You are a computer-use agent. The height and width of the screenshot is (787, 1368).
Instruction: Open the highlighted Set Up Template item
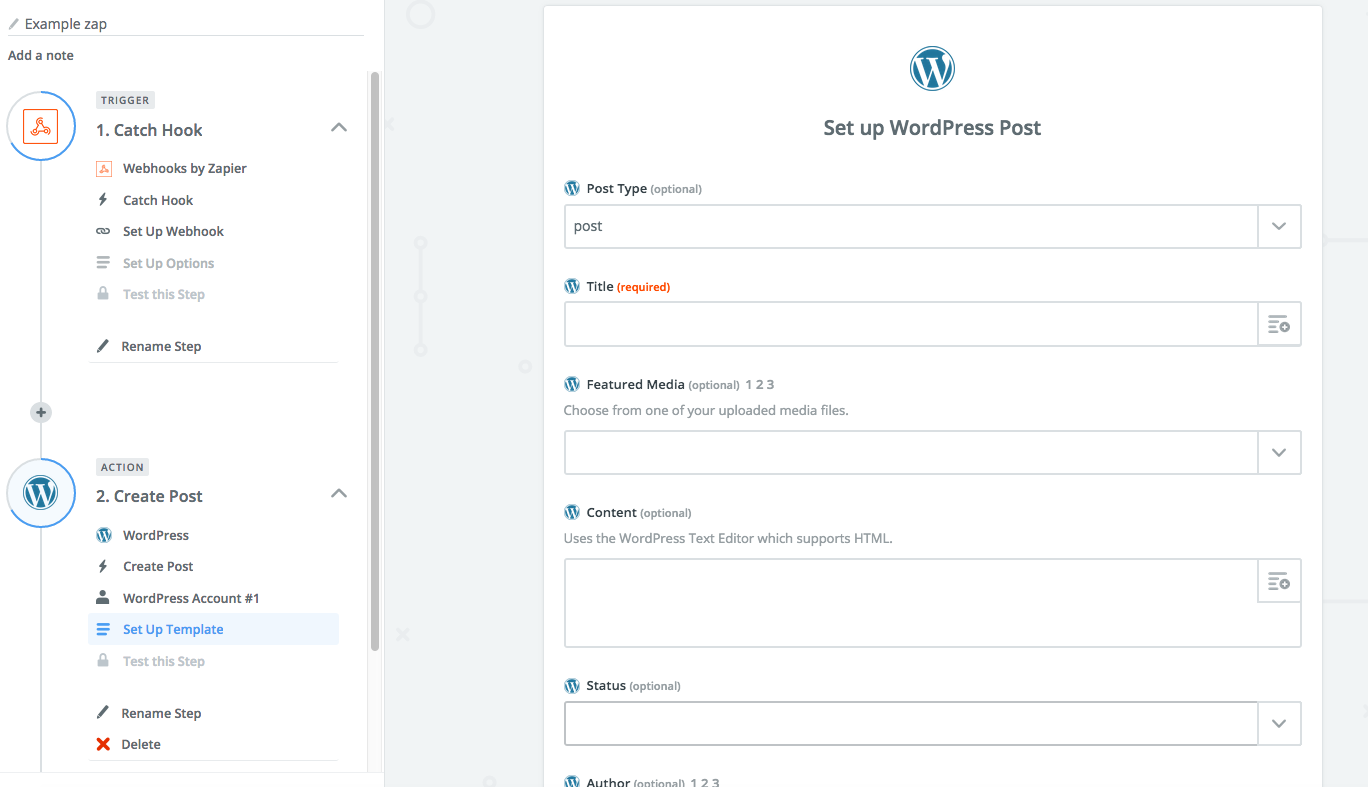tap(214, 629)
